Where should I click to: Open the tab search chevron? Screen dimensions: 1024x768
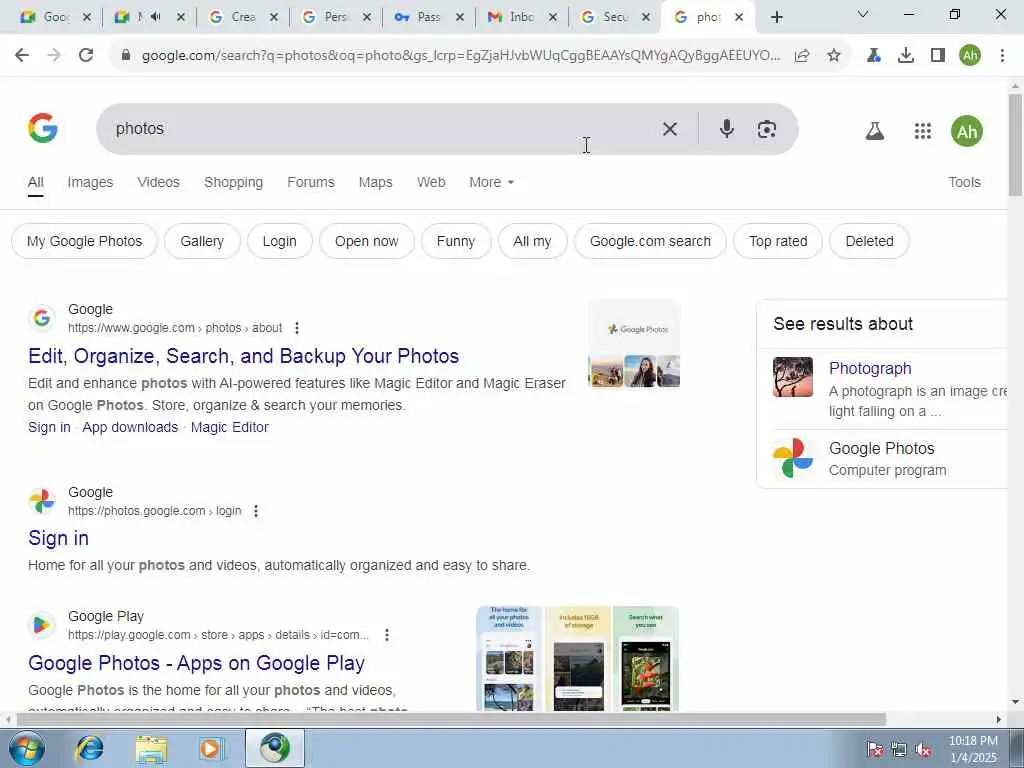(x=863, y=14)
